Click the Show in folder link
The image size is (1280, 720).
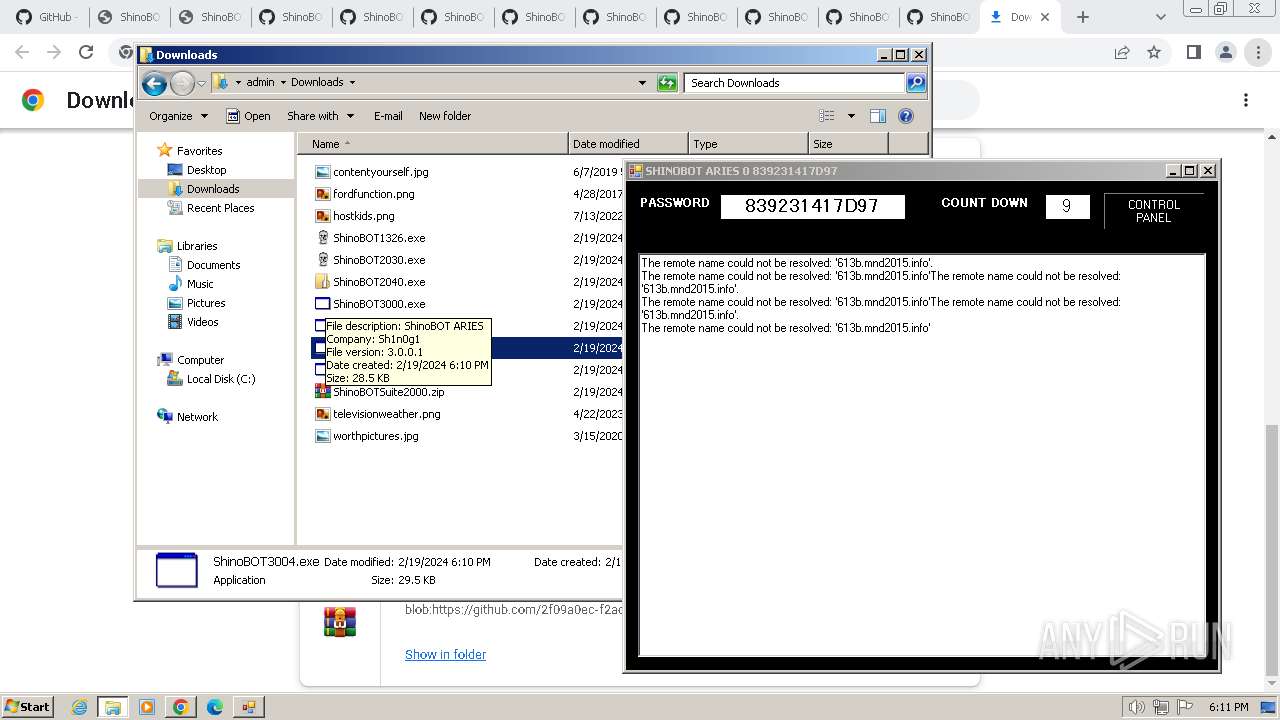(x=445, y=655)
